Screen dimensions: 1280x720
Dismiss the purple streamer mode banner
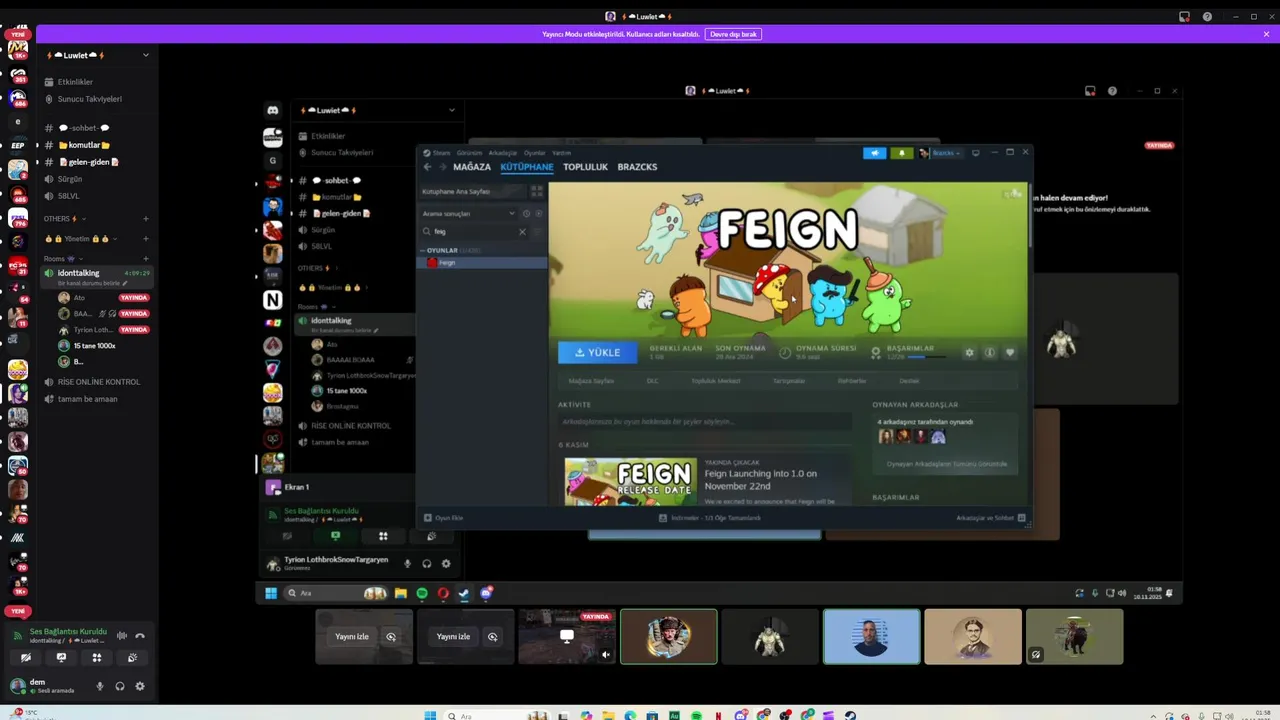pos(1266,34)
